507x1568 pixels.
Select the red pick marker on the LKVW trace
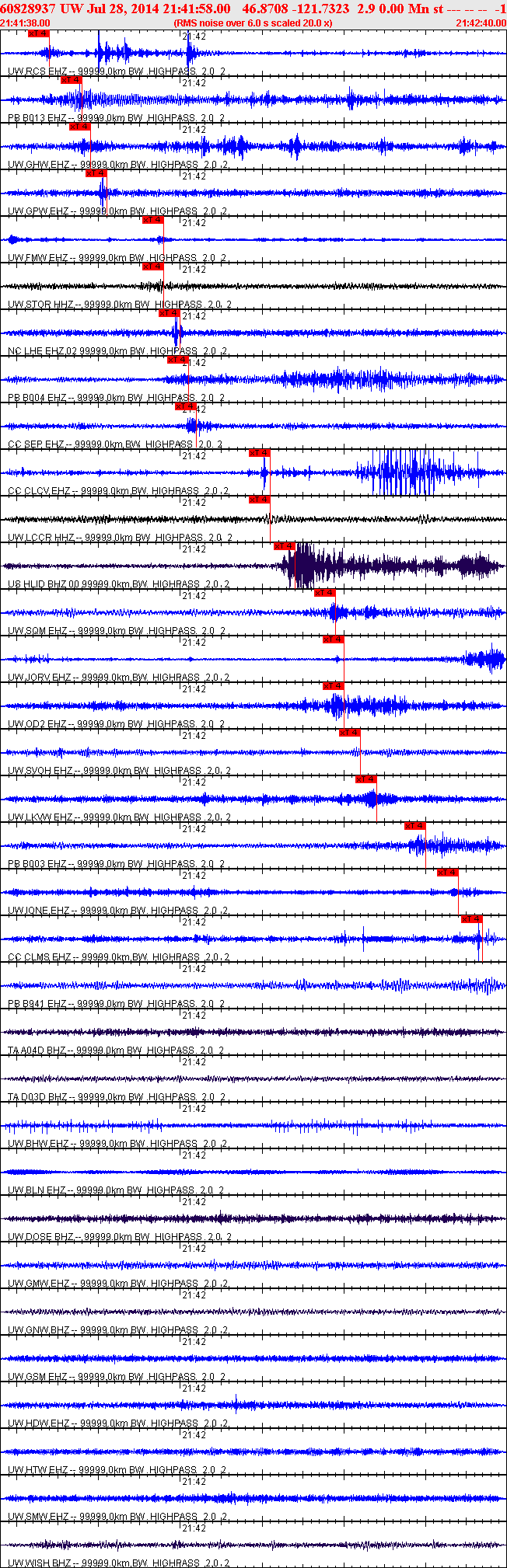point(365,779)
